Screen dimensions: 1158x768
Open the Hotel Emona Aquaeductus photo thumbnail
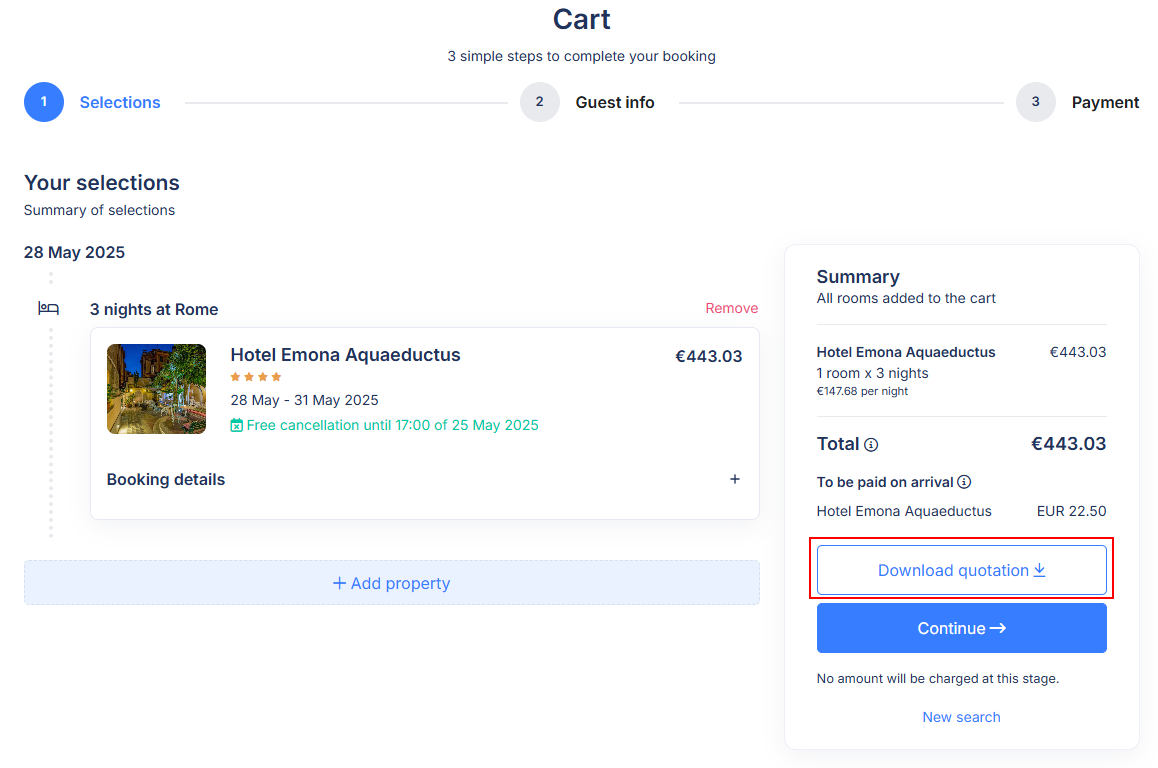[156, 389]
